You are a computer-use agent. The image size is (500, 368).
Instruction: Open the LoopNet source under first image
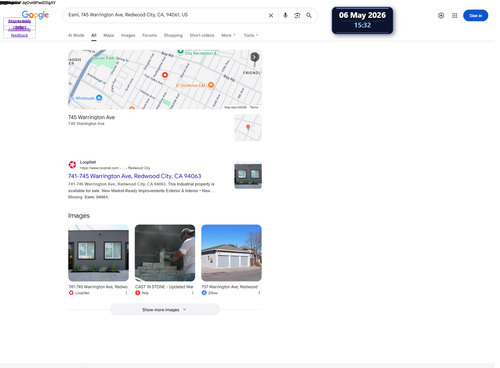coord(79,293)
